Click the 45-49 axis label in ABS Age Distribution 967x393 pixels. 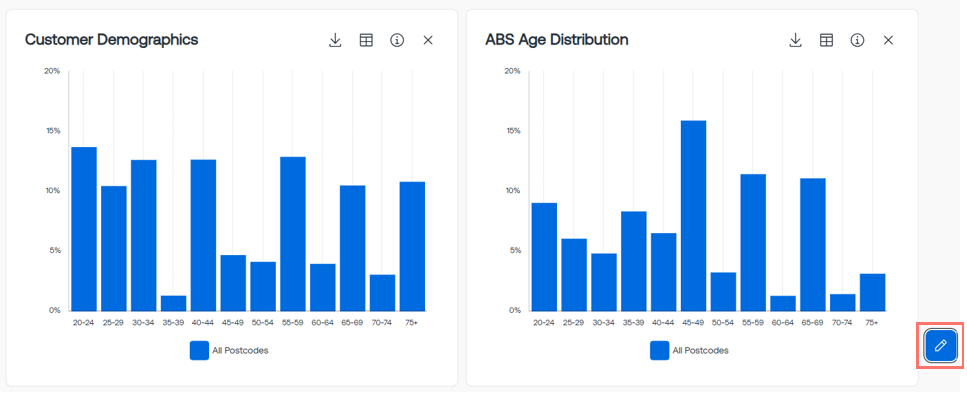(x=693, y=323)
